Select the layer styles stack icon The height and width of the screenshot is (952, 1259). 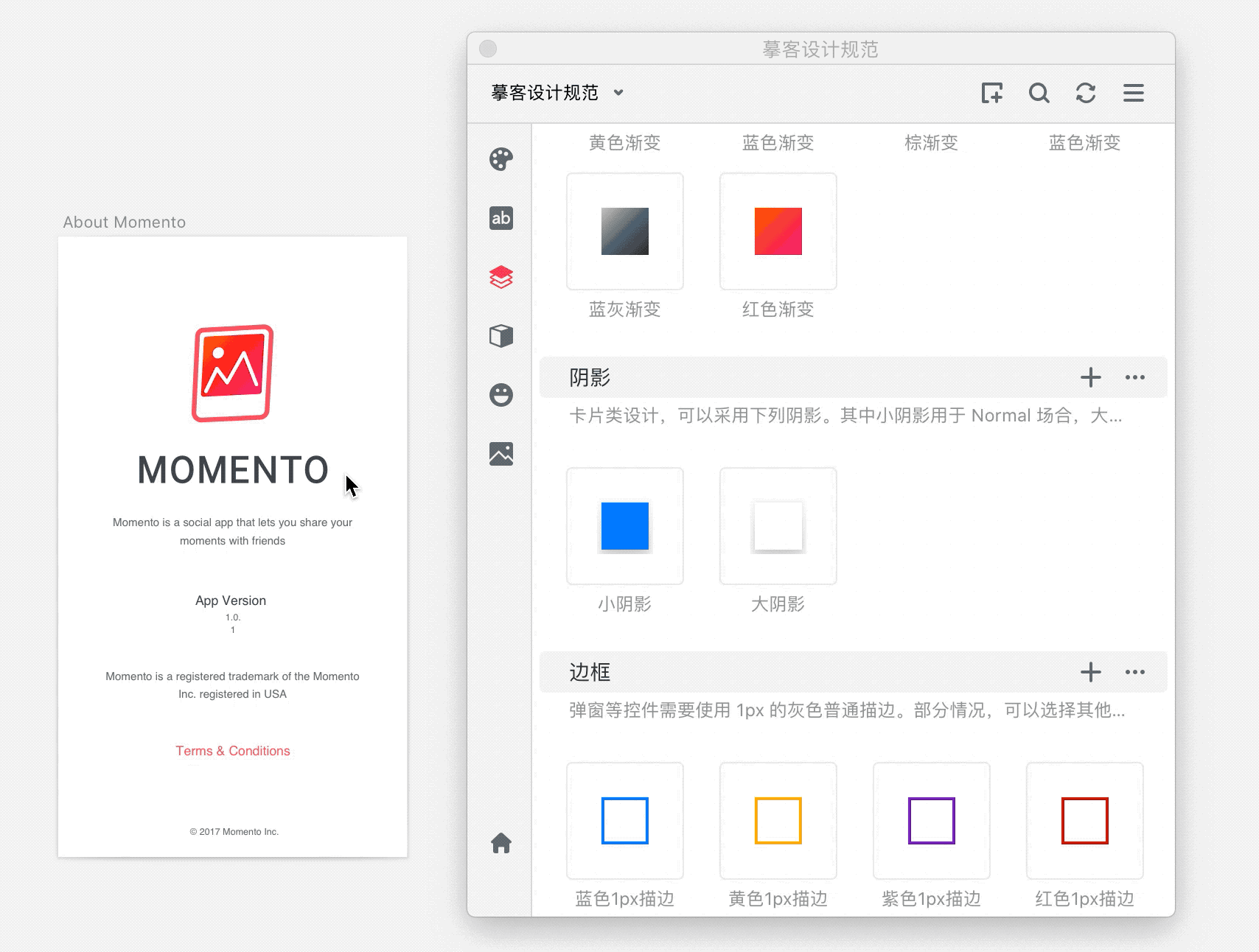501,277
